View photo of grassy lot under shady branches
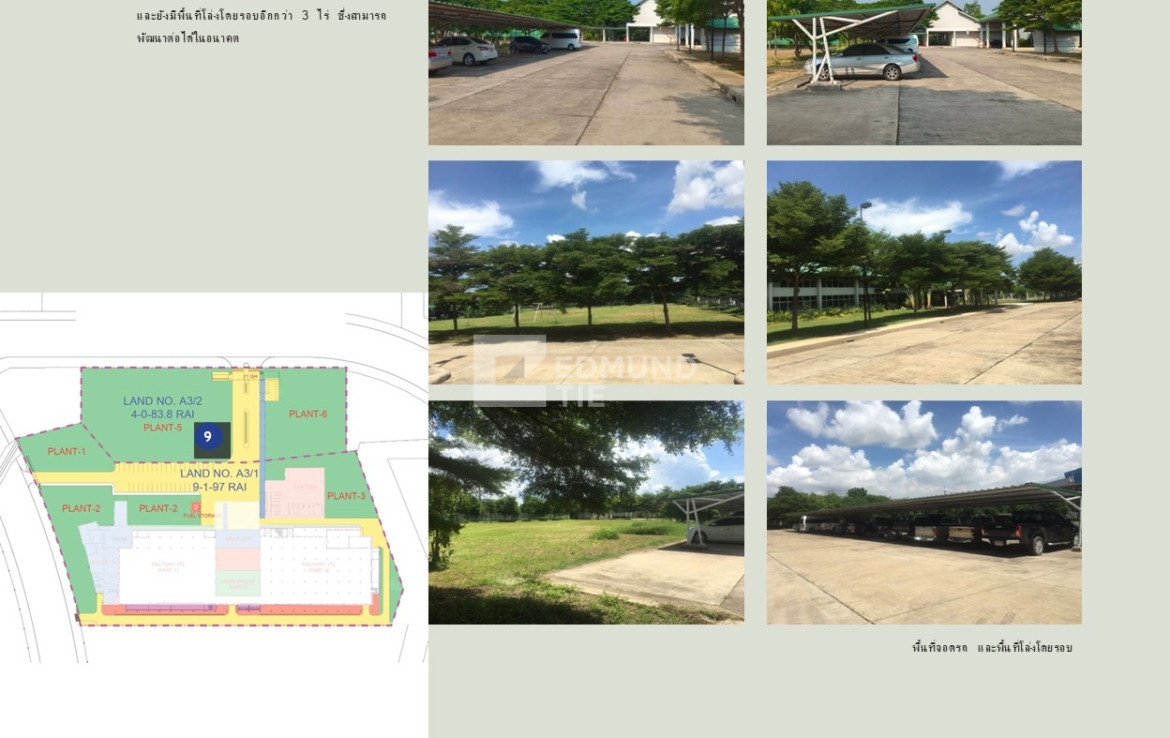The height and width of the screenshot is (738, 1170). pyautogui.click(x=585, y=513)
